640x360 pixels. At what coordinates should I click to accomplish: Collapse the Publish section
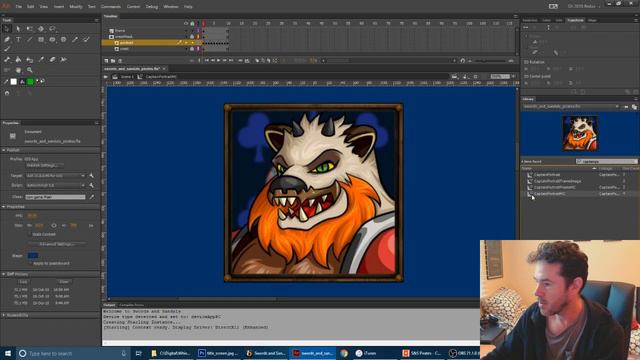4,150
